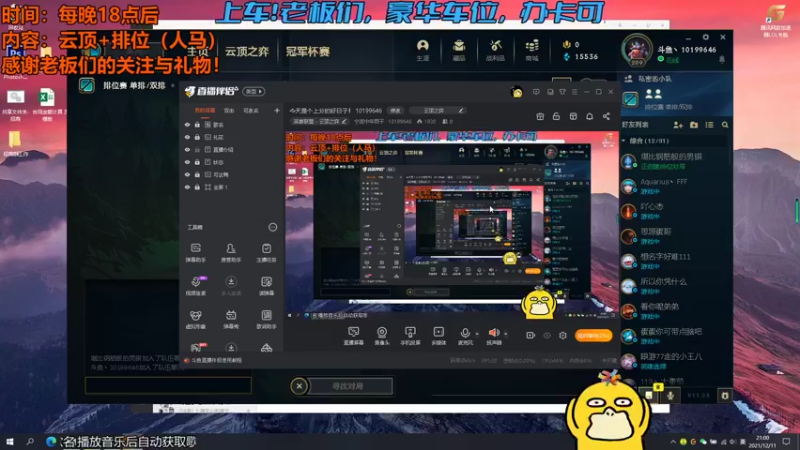
Task: Toggle visibility of 歌名 source
Action: point(187,124)
